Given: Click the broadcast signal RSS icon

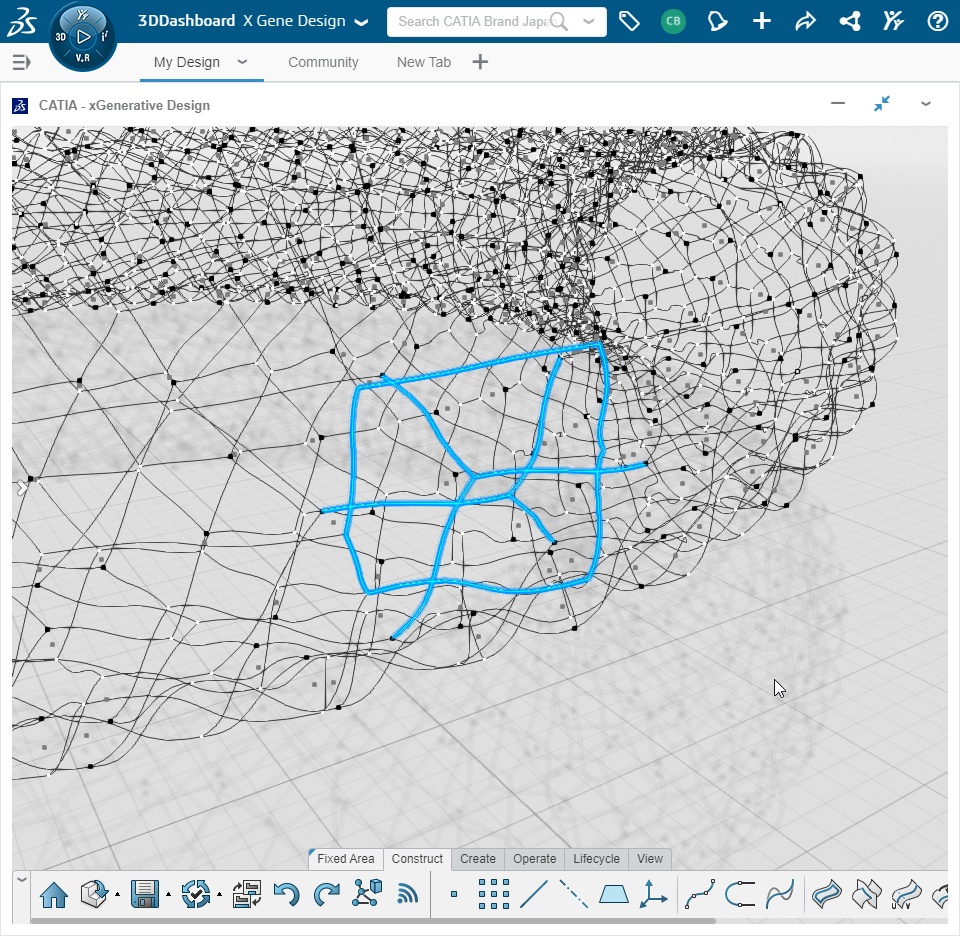Looking at the screenshot, I should 408,894.
